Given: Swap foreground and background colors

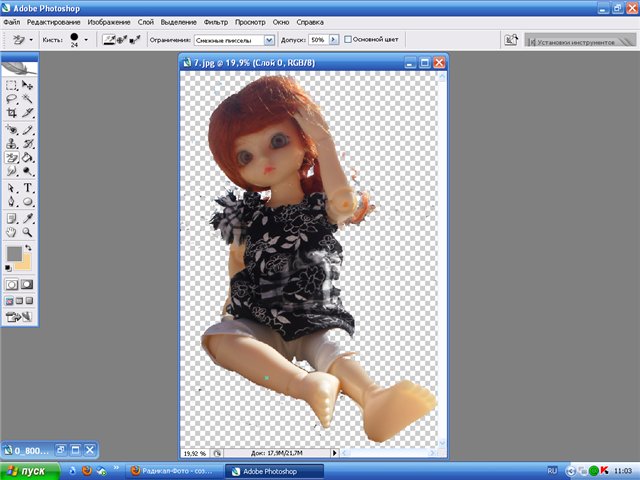Looking at the screenshot, I should click(30, 247).
